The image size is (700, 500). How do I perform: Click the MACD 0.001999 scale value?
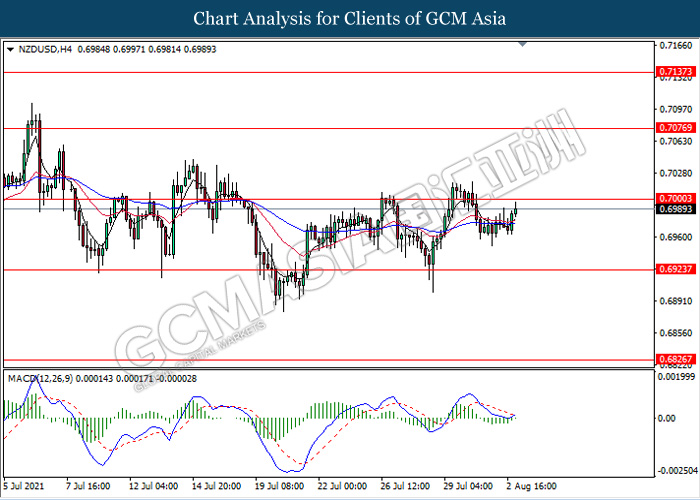tap(676, 377)
